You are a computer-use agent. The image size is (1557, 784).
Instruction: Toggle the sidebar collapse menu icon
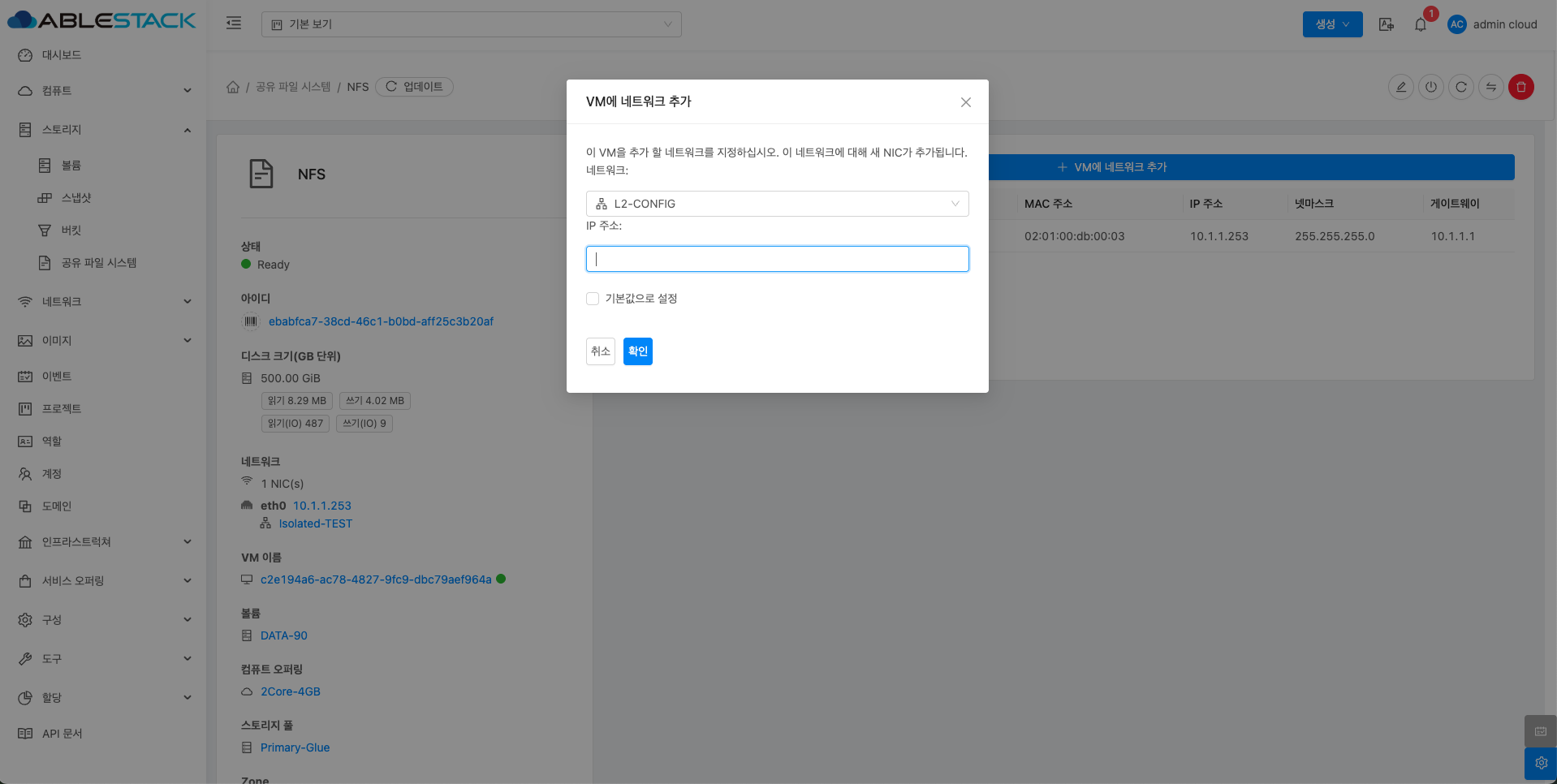tap(234, 24)
